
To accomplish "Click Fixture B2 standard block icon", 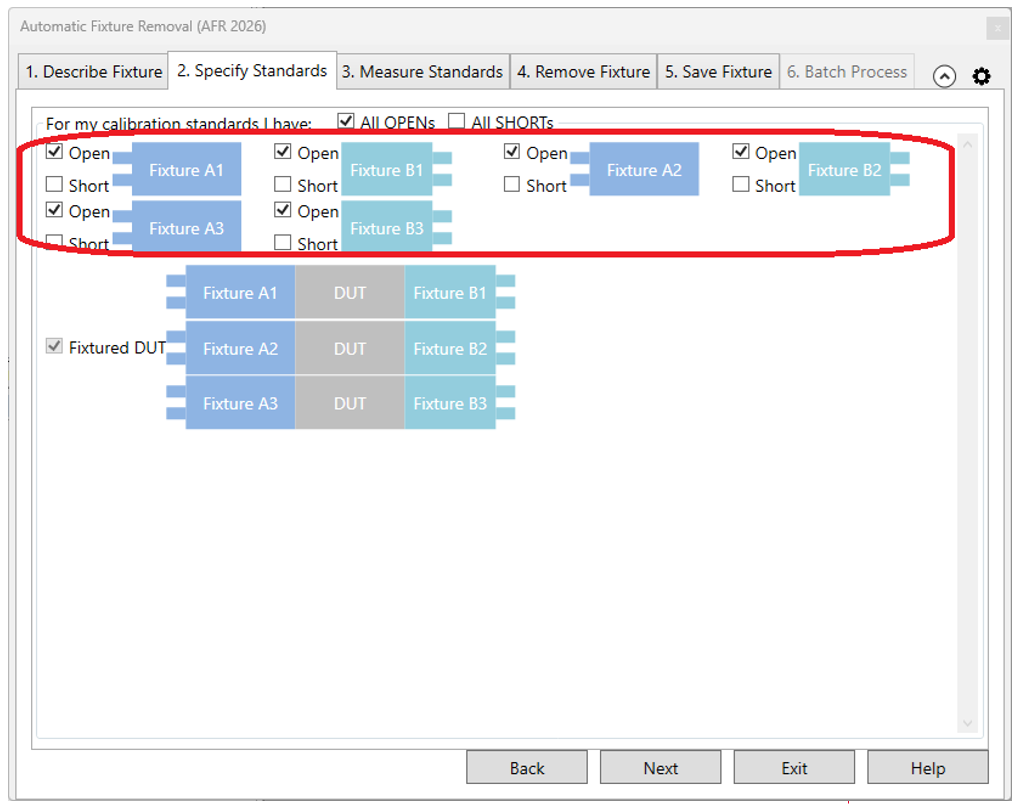I will tap(845, 170).
